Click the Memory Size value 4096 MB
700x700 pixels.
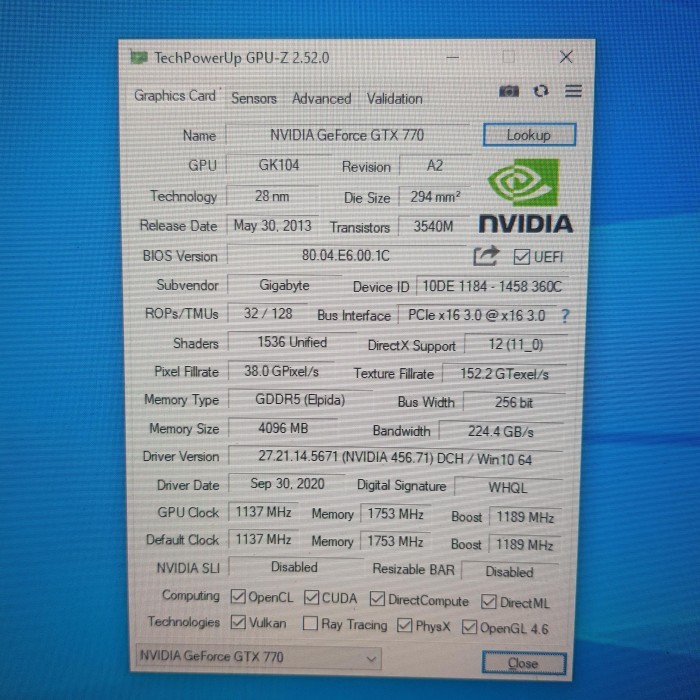coord(283,428)
